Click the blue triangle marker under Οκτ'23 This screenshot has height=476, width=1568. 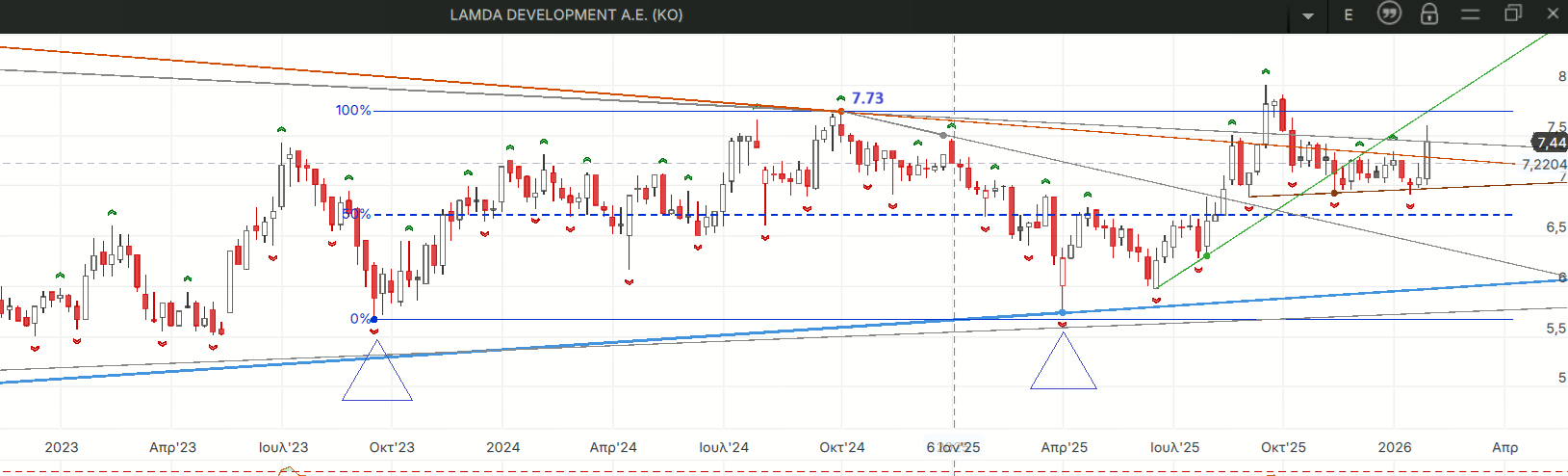point(377,378)
